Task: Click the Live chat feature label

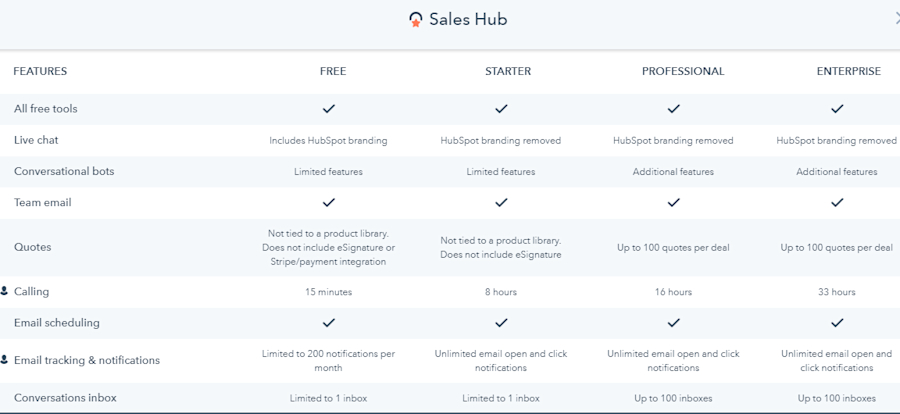Action: pos(36,140)
